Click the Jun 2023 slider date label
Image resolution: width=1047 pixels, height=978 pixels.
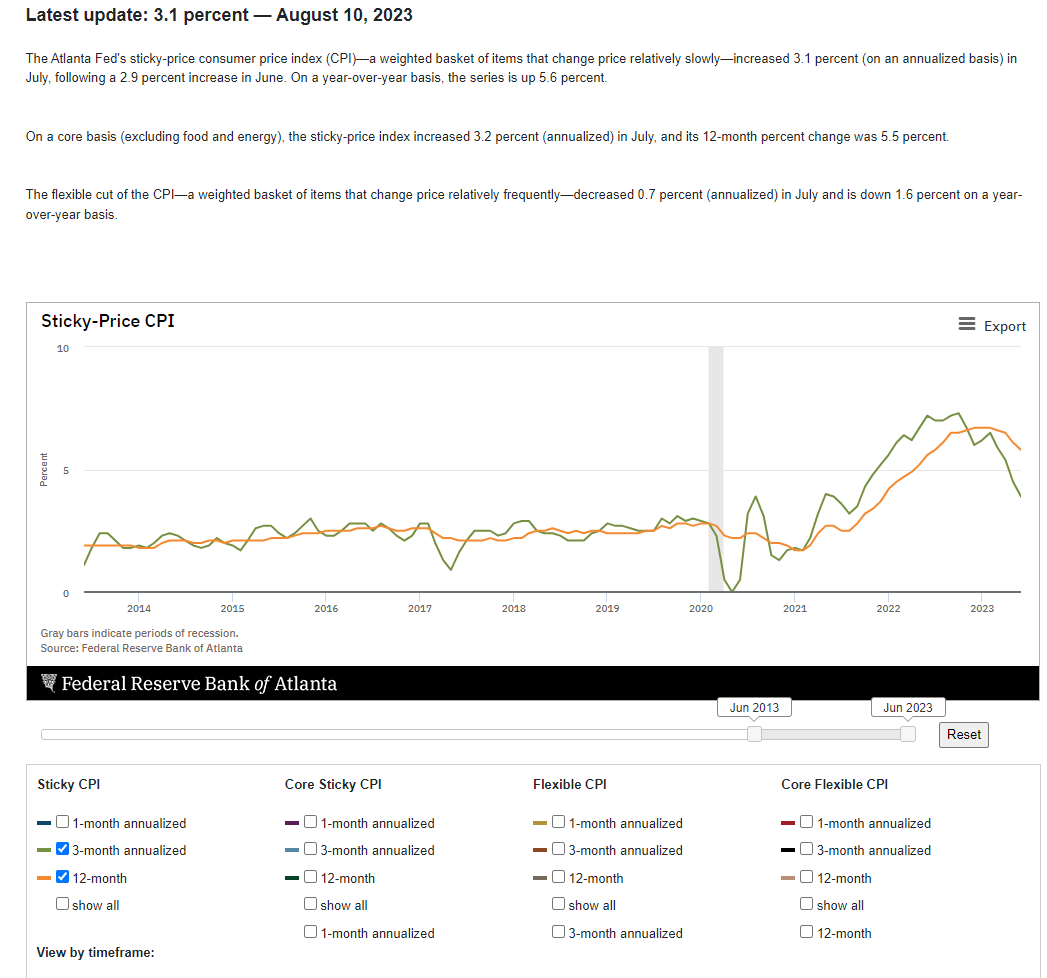(908, 708)
